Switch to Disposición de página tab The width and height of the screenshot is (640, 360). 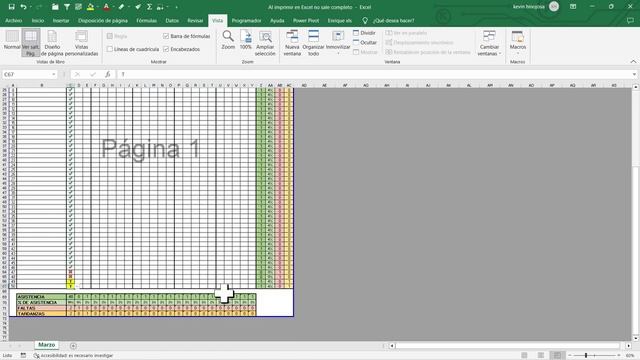[x=103, y=20]
